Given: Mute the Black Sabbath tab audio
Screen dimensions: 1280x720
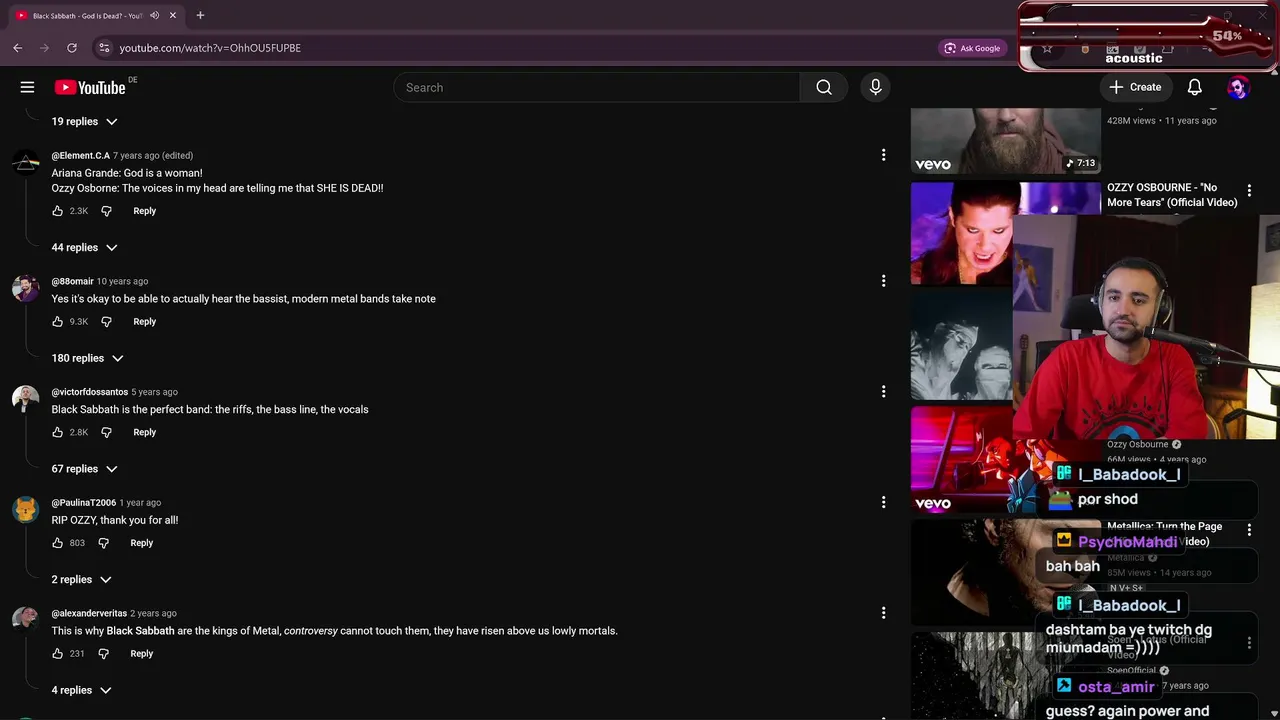Looking at the screenshot, I should click(154, 16).
